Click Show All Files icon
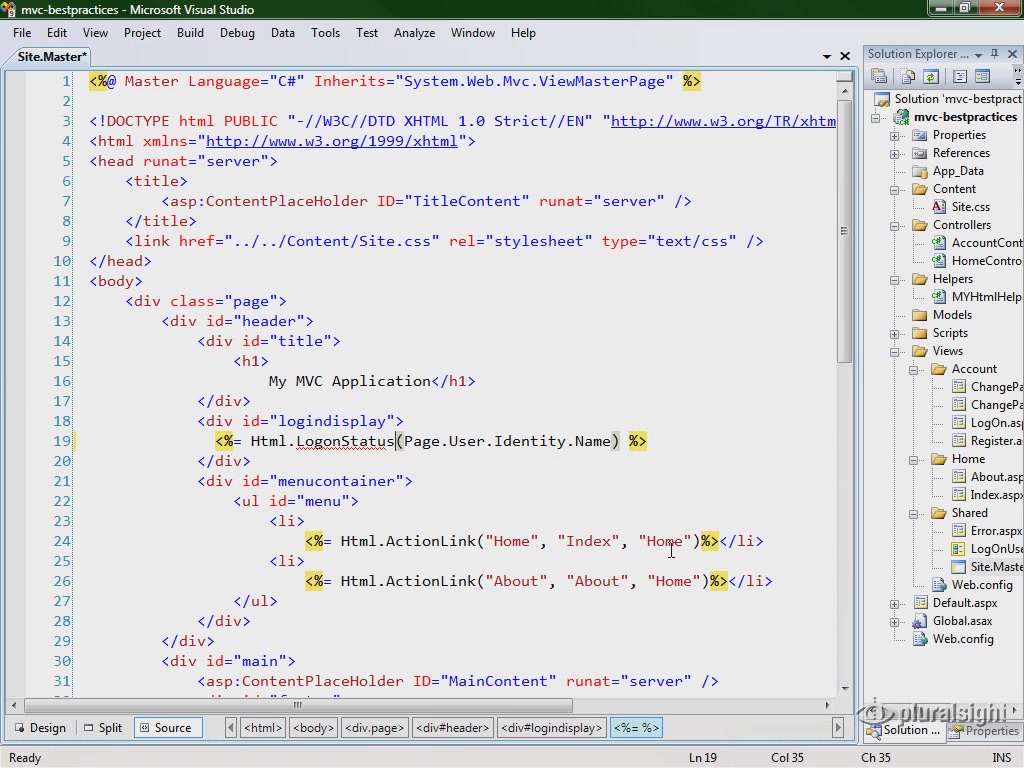 coord(907,76)
